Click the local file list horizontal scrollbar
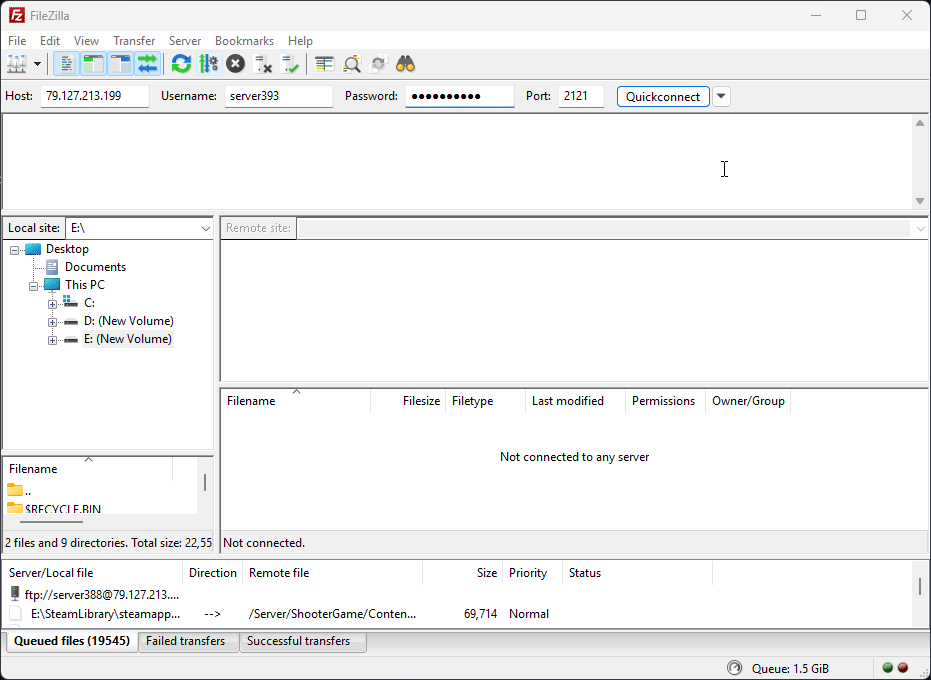Viewport: 931px width, 680px height. 52,522
